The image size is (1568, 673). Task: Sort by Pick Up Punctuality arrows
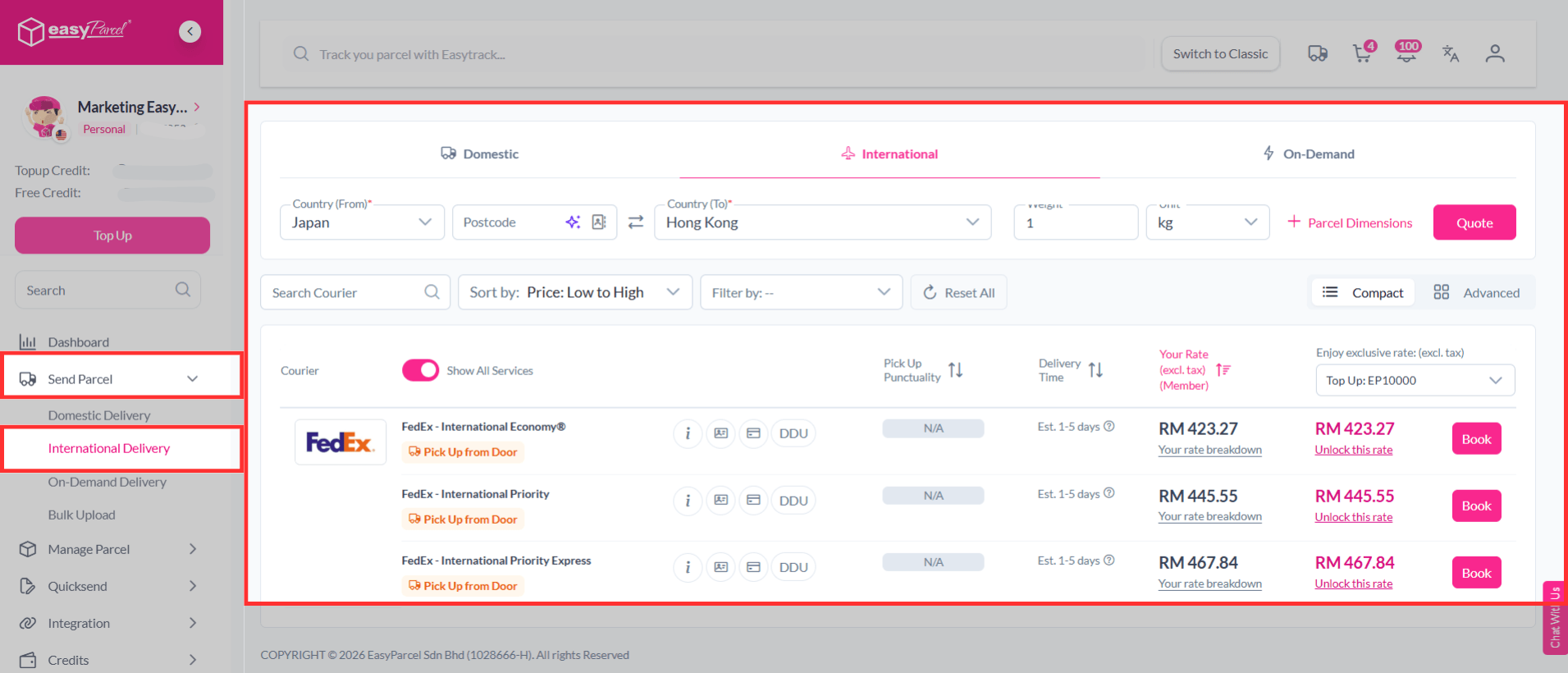click(x=955, y=370)
